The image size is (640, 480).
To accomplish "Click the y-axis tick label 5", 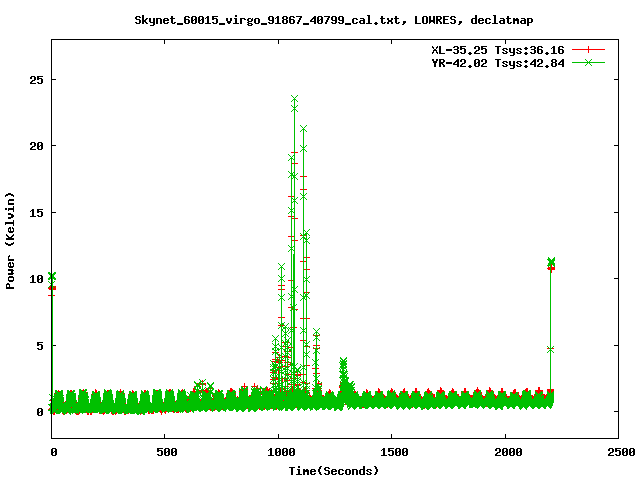I will click(40, 346).
